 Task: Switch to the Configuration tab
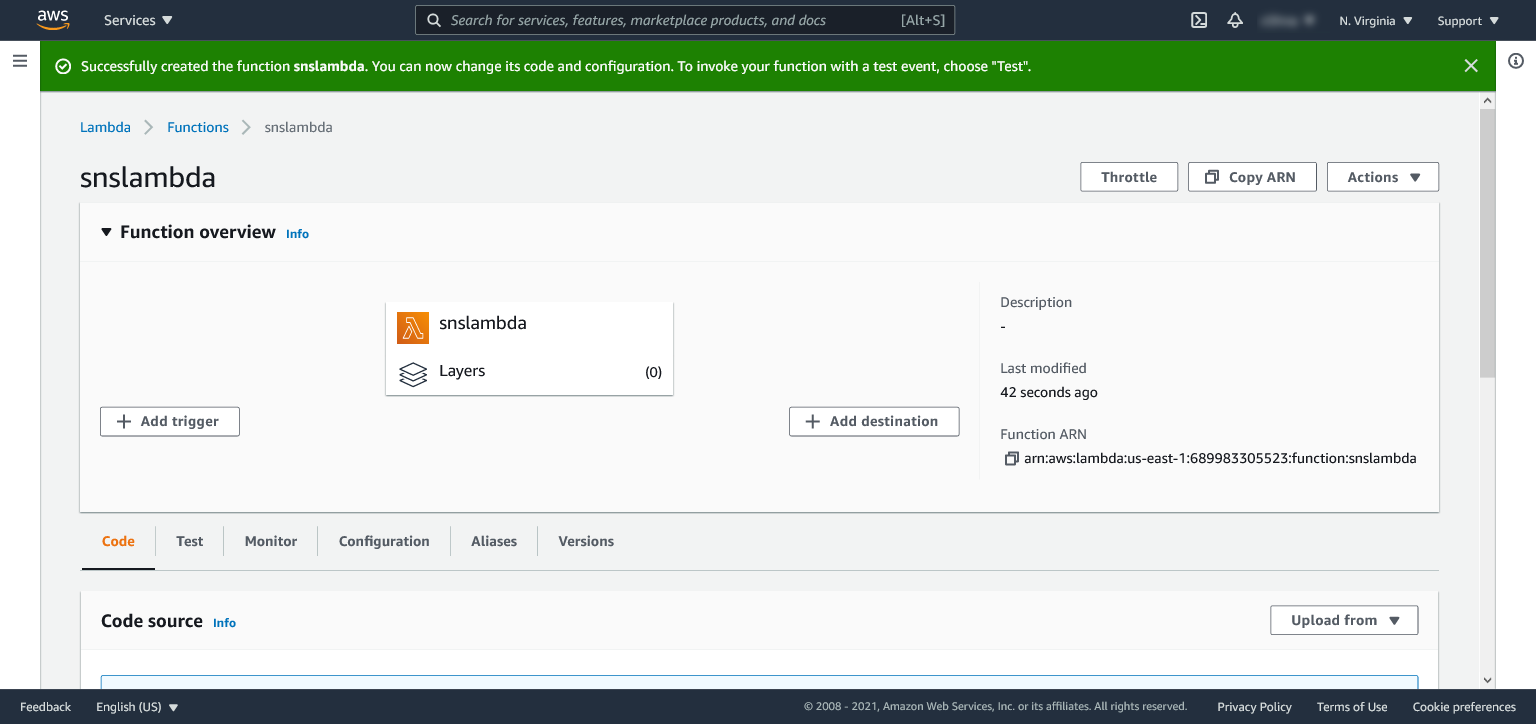pyautogui.click(x=384, y=541)
